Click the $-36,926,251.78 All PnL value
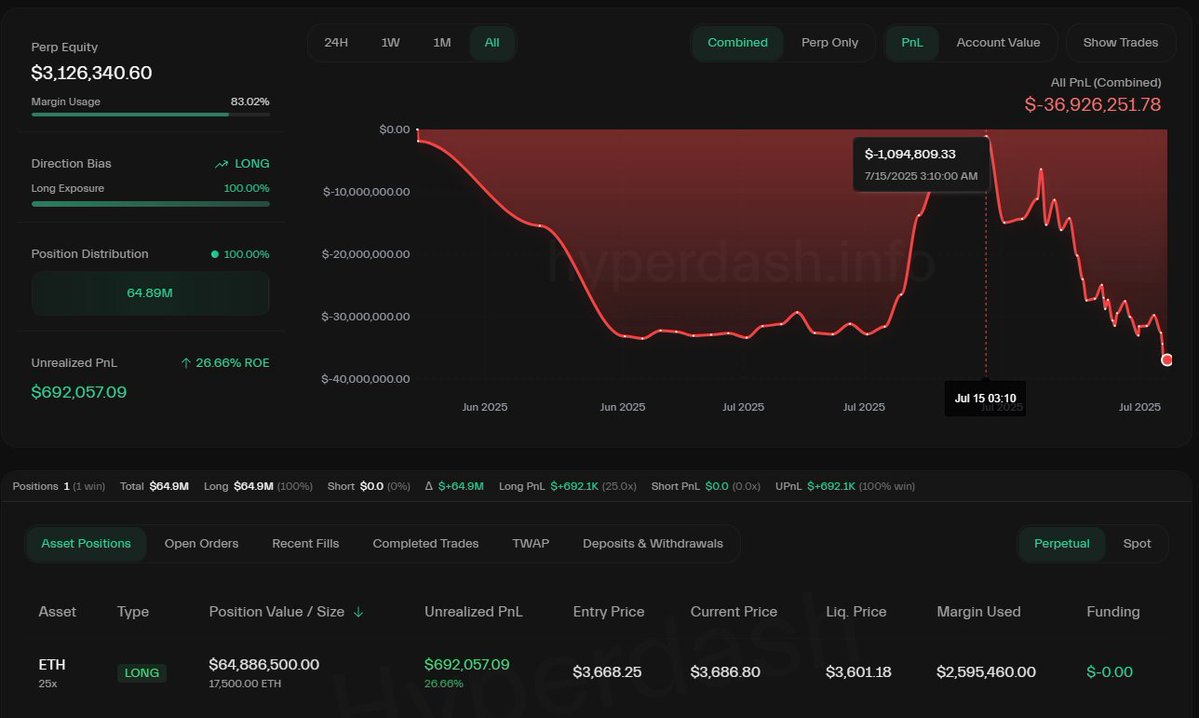1199x718 pixels. pos(1093,105)
